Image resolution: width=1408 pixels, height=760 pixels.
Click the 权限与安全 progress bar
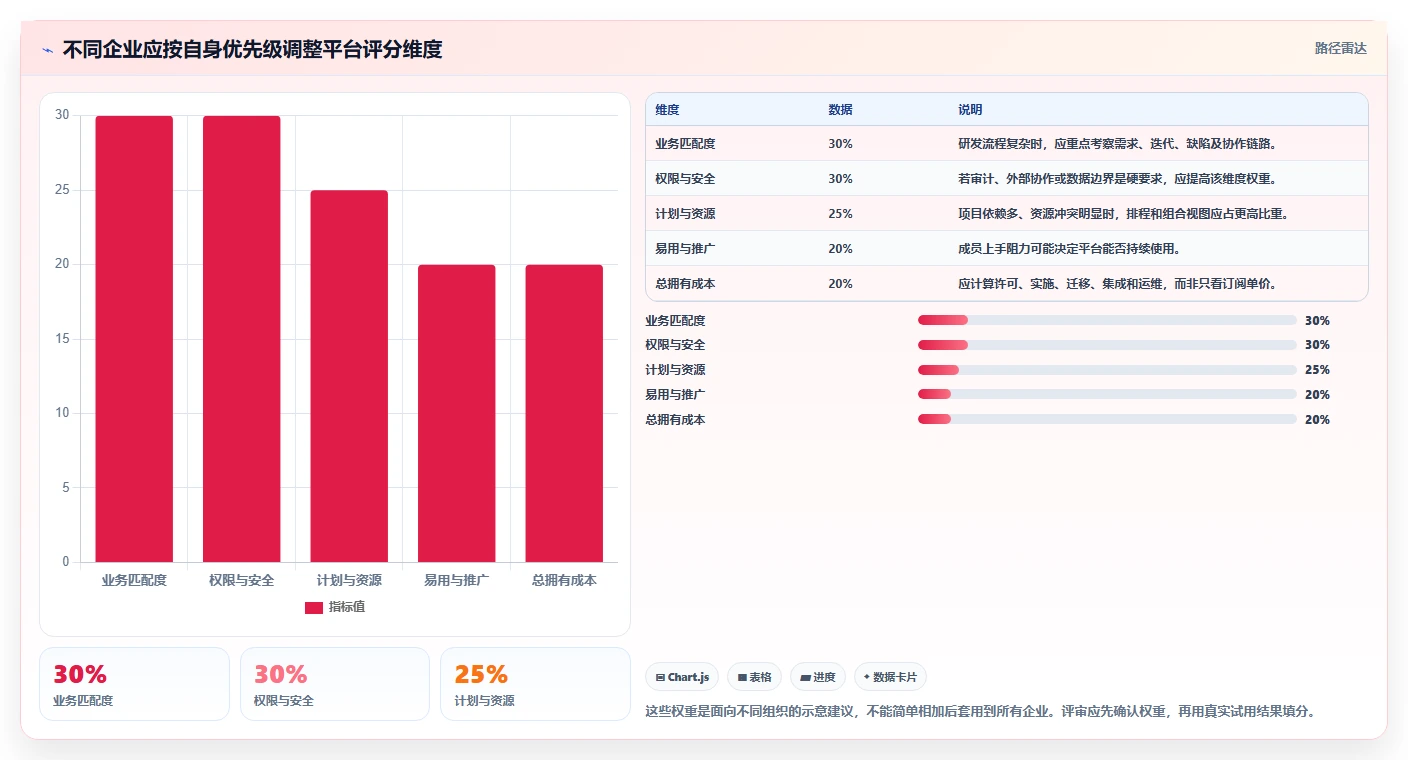(1107, 345)
